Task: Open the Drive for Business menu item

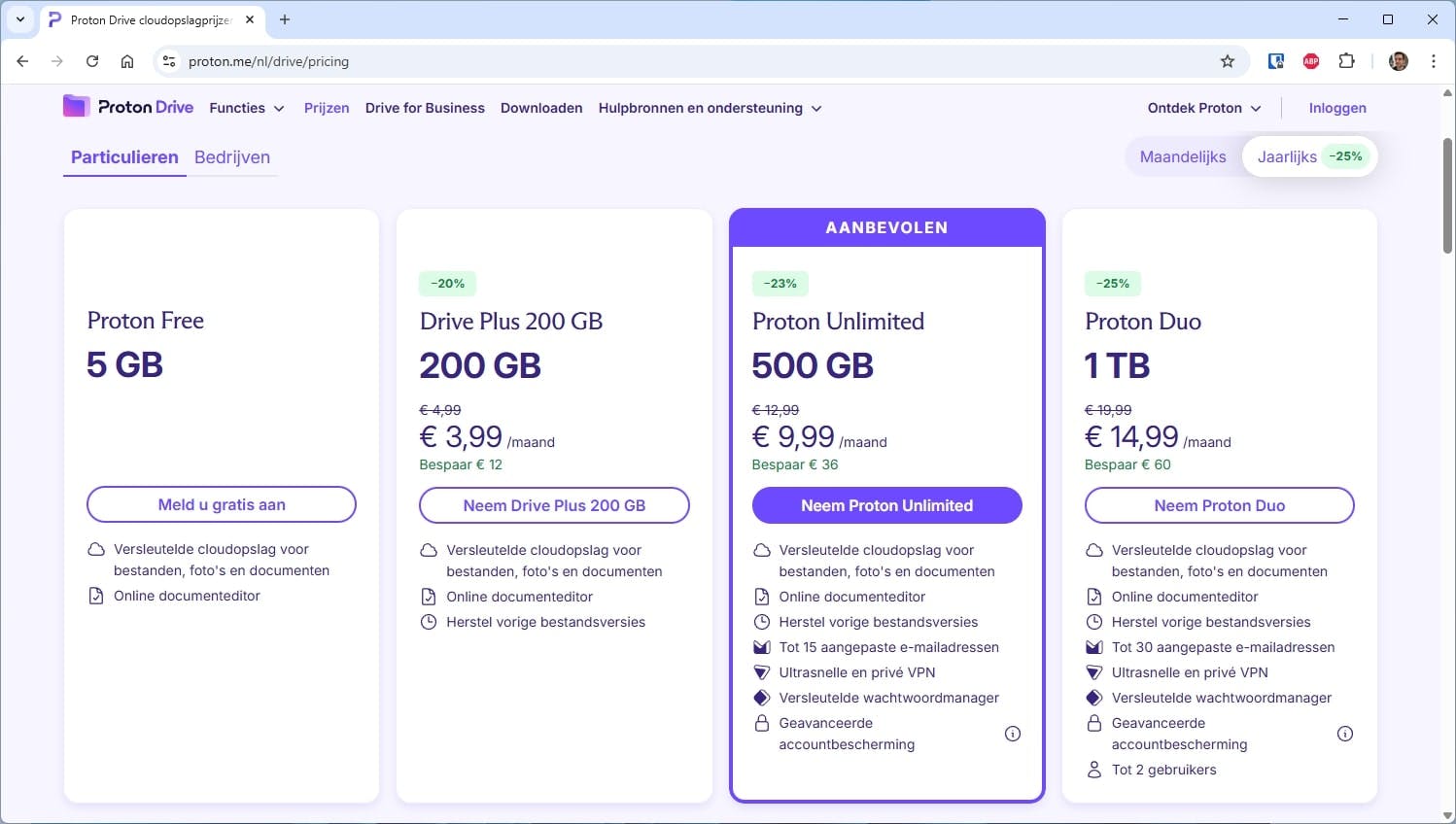Action: (x=425, y=108)
